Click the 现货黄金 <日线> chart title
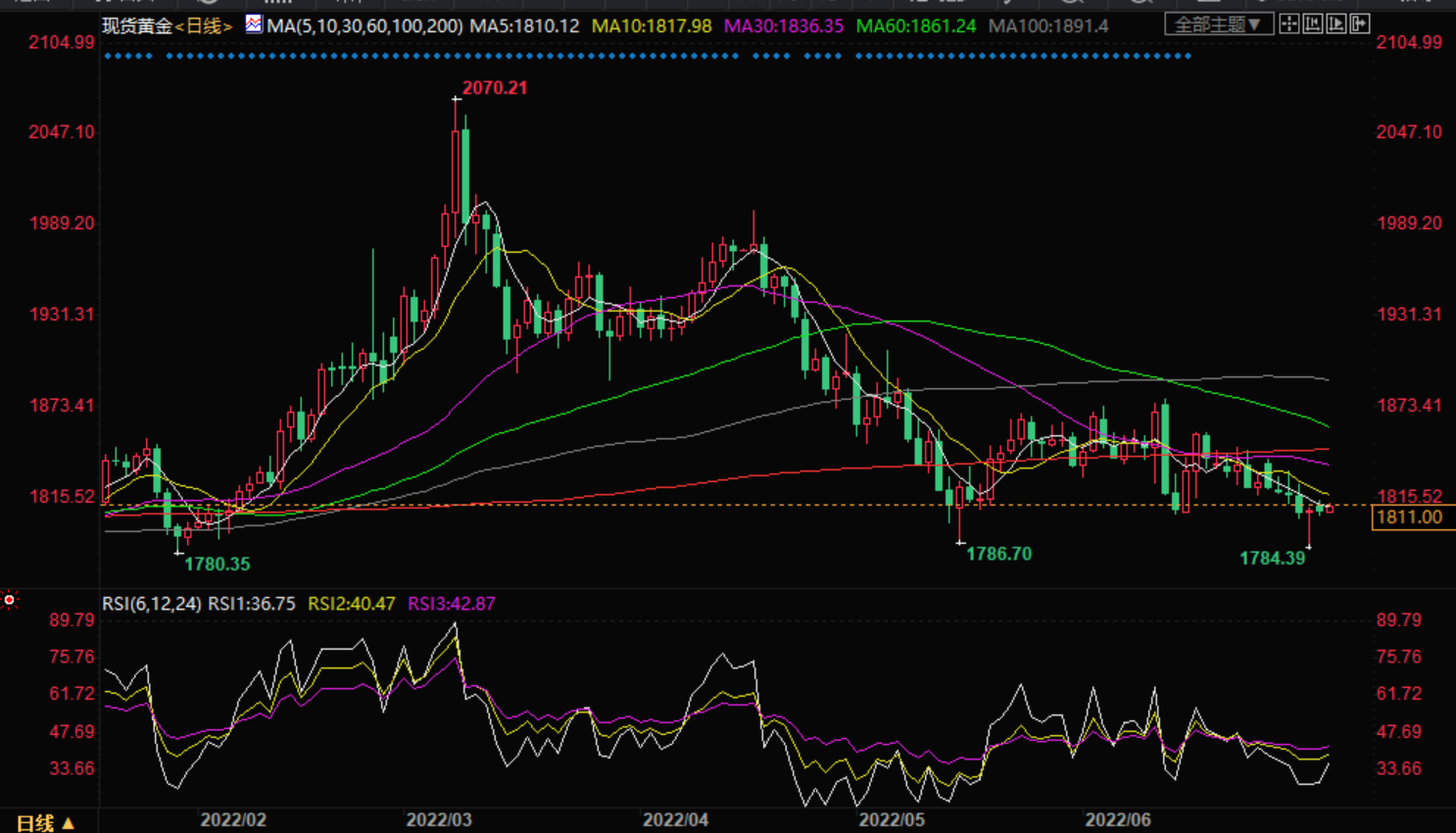Image resolution: width=1456 pixels, height=833 pixels. (x=167, y=26)
